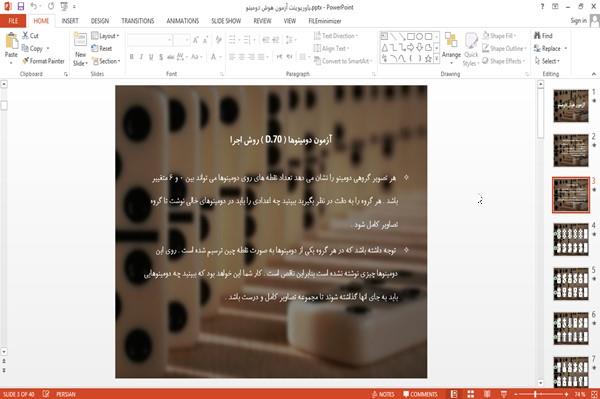Switch to the SLIDE SHOW tab
600x399 pixels.
click(x=226, y=21)
